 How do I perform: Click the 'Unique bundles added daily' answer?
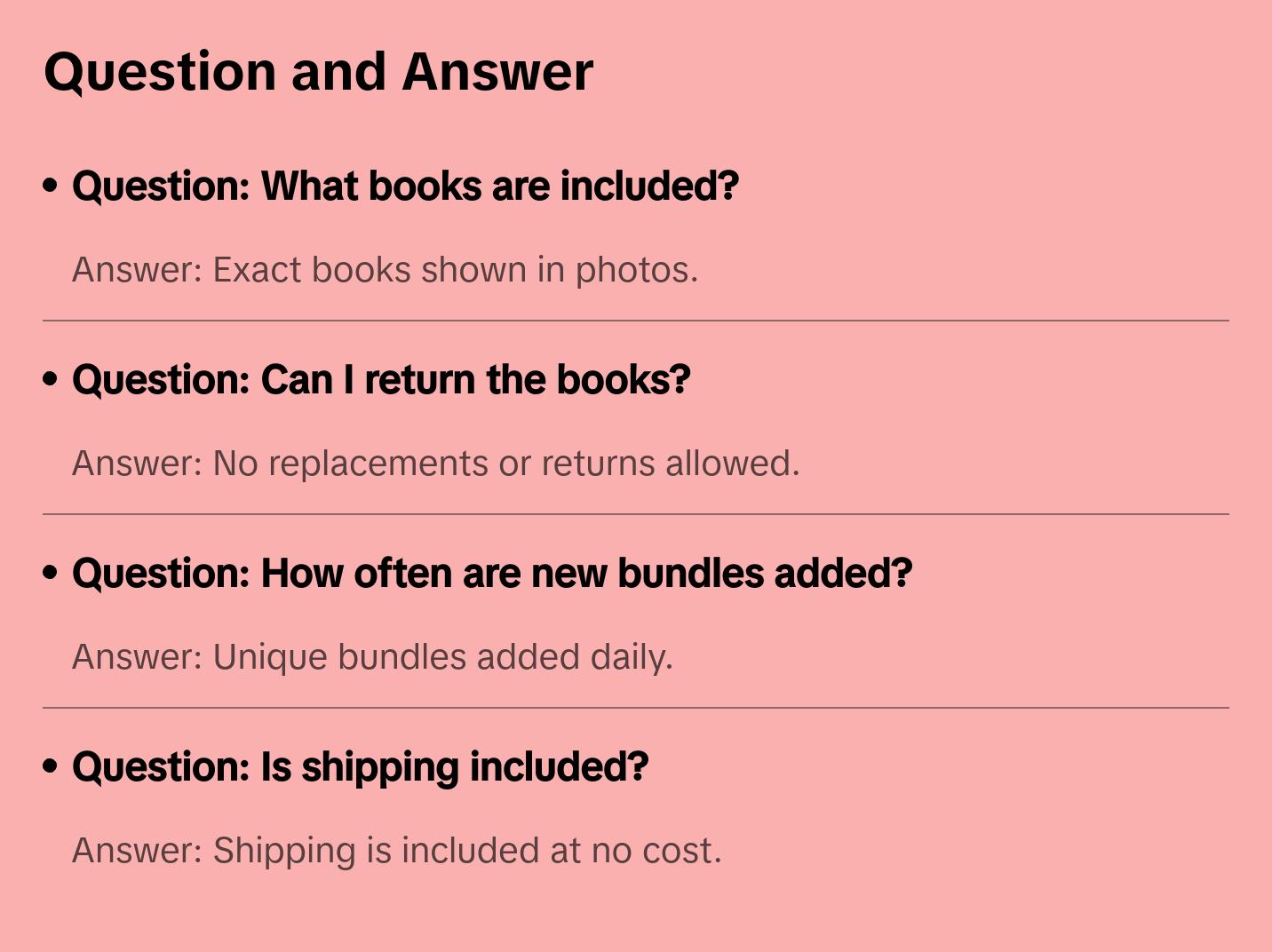pyautogui.click(x=372, y=657)
